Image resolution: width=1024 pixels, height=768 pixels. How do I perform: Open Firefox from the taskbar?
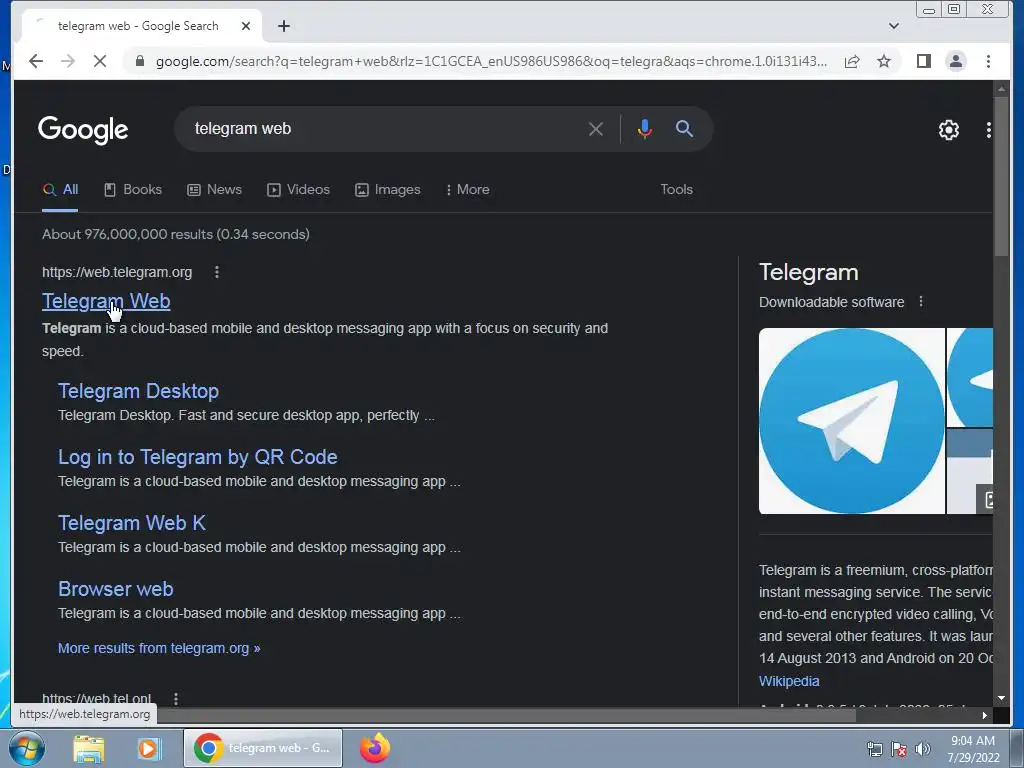pyautogui.click(x=375, y=748)
